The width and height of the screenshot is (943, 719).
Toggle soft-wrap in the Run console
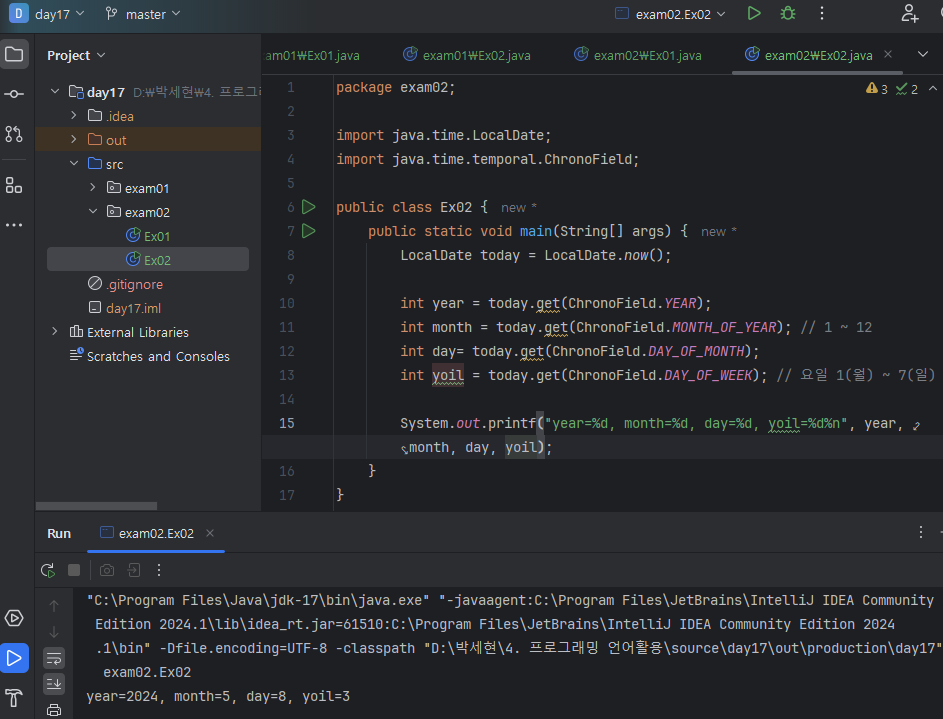(x=54, y=658)
